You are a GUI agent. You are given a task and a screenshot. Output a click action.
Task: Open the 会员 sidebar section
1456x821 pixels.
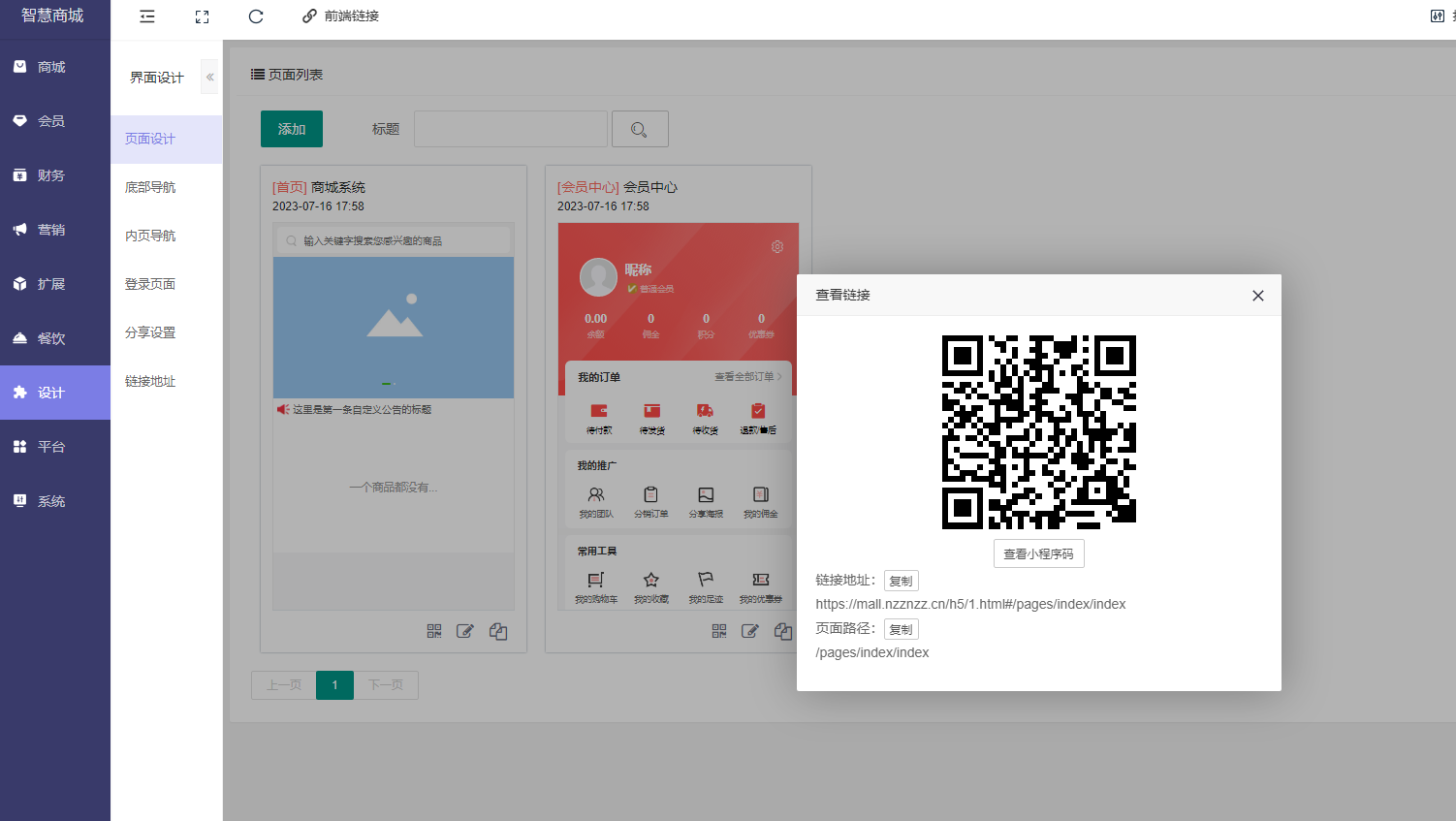(x=55, y=121)
